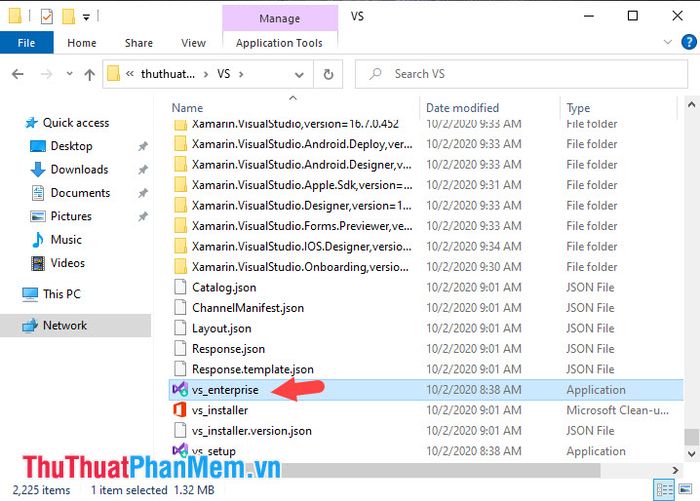Open Explorer help icon
This screenshot has width=700, height=501.
point(689,42)
